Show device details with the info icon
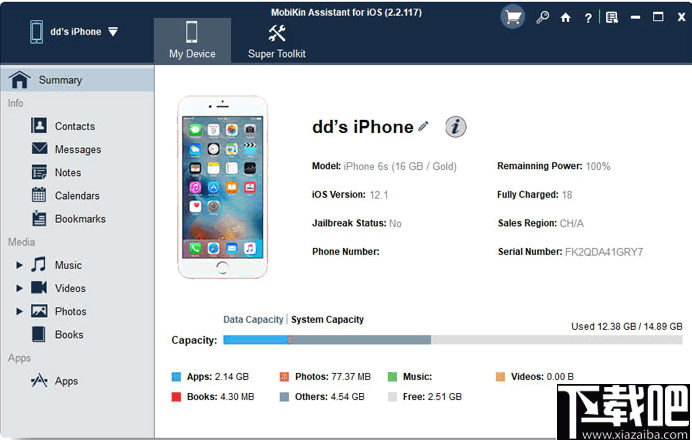 (455, 127)
